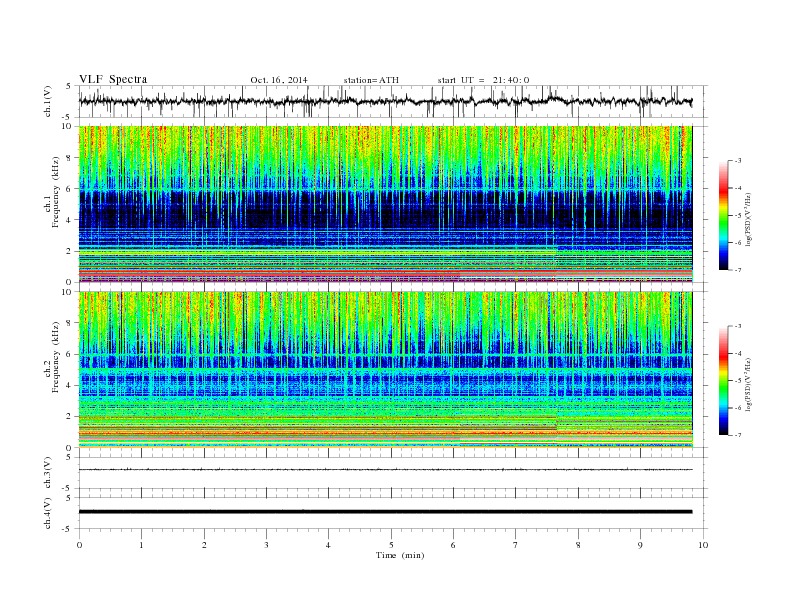Click time axis tick label "0"
792x612 pixels.
(79, 545)
